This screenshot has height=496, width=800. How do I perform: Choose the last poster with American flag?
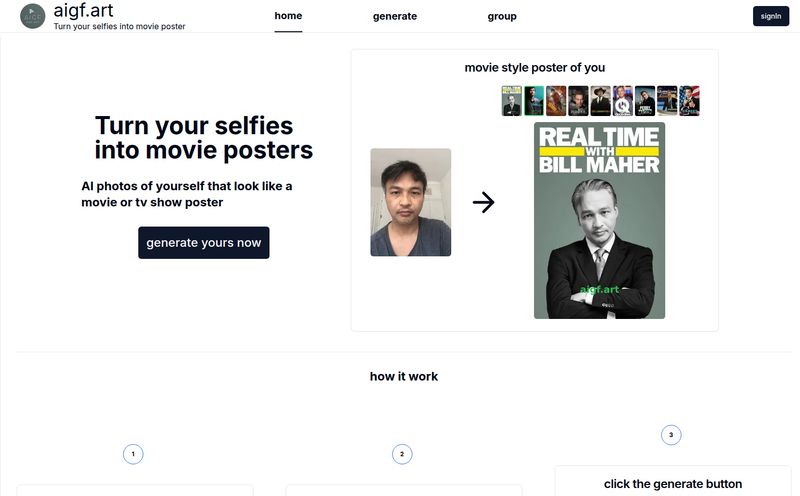(x=689, y=101)
